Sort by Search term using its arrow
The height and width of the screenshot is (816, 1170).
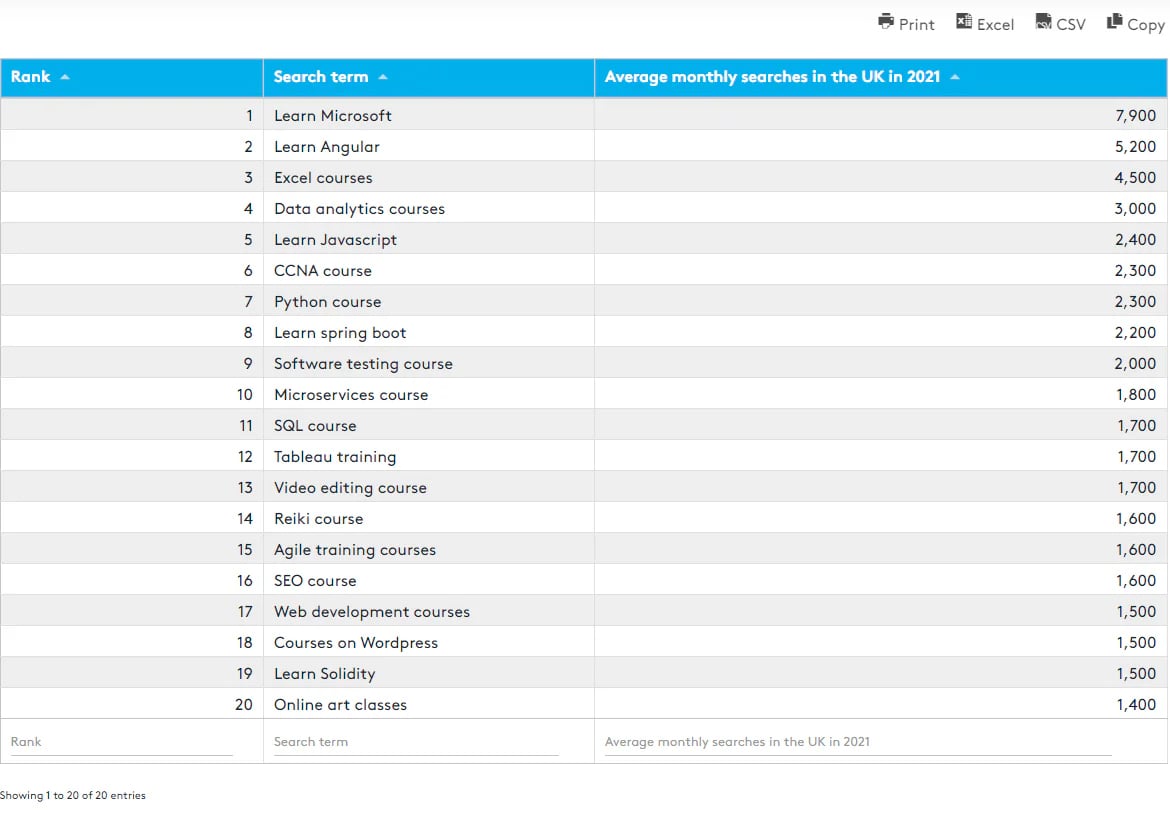pos(383,77)
